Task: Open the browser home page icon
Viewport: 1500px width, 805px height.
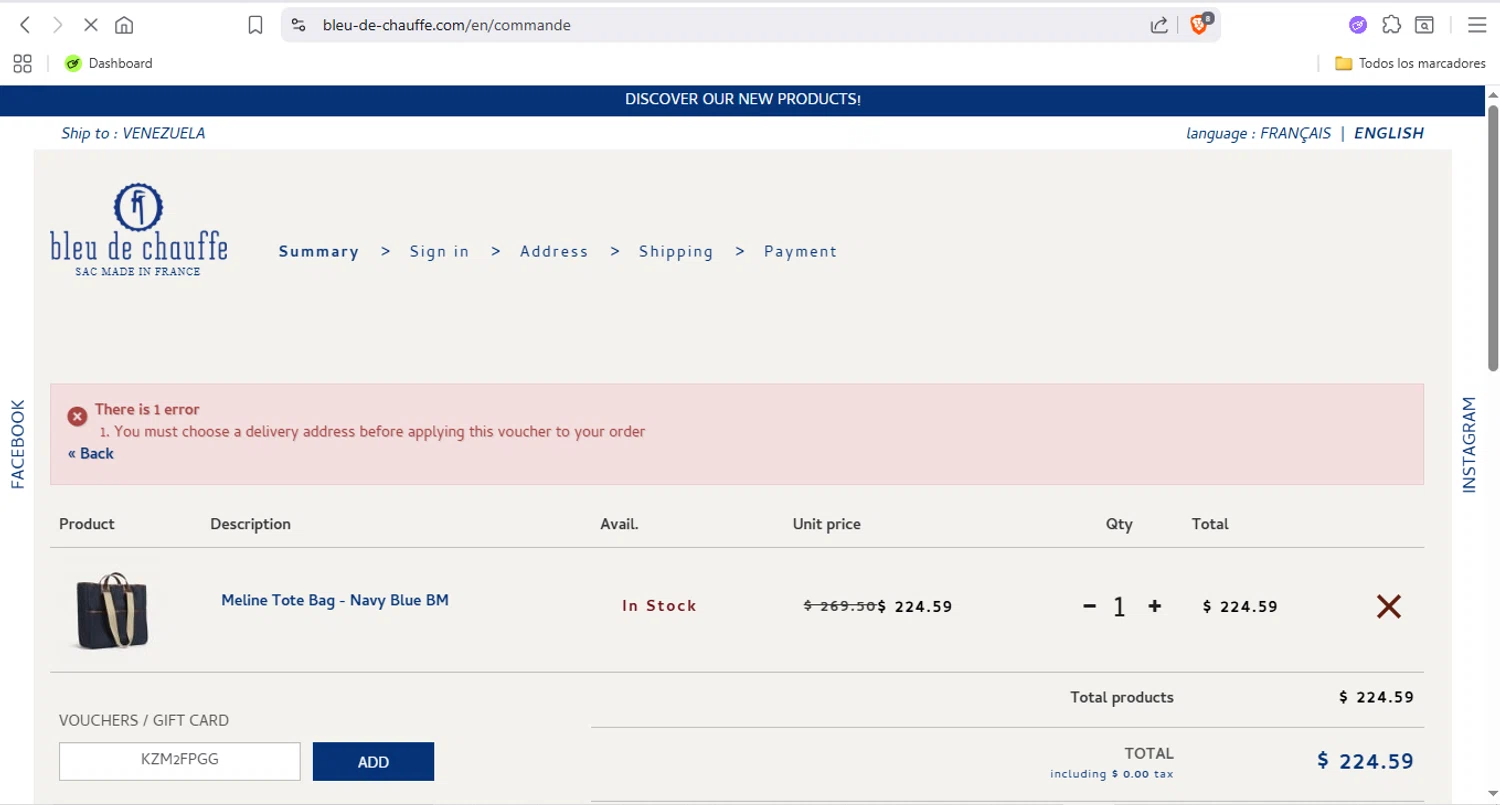Action: (124, 25)
